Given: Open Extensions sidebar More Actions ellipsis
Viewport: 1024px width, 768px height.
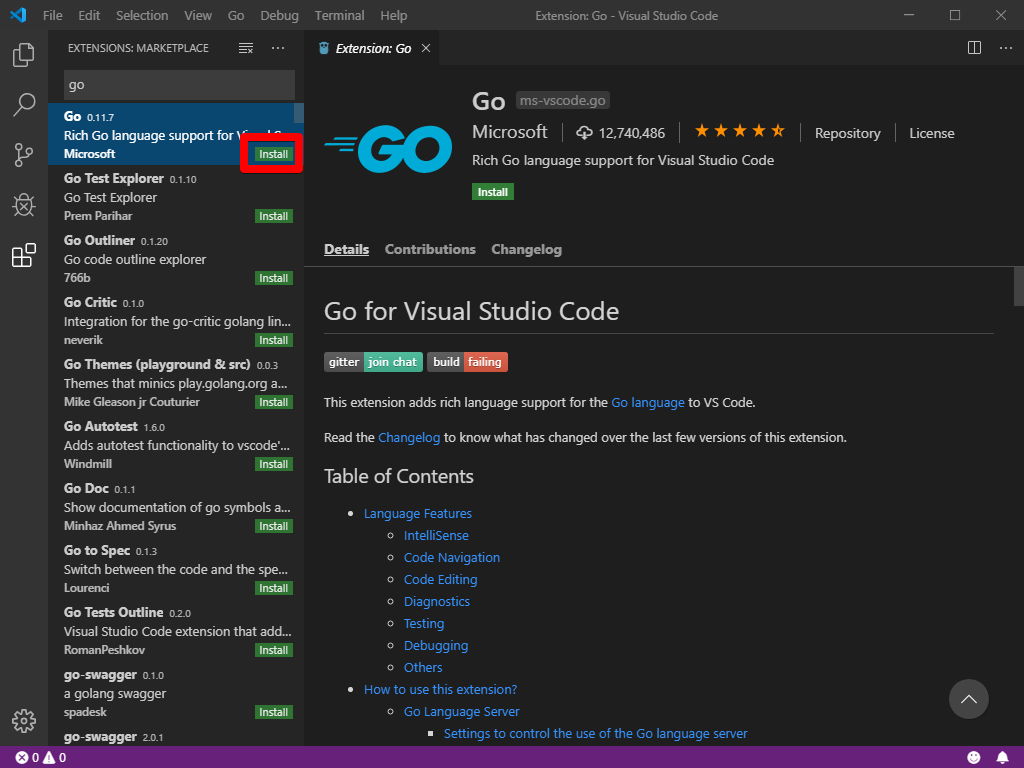Looking at the screenshot, I should [x=278, y=48].
